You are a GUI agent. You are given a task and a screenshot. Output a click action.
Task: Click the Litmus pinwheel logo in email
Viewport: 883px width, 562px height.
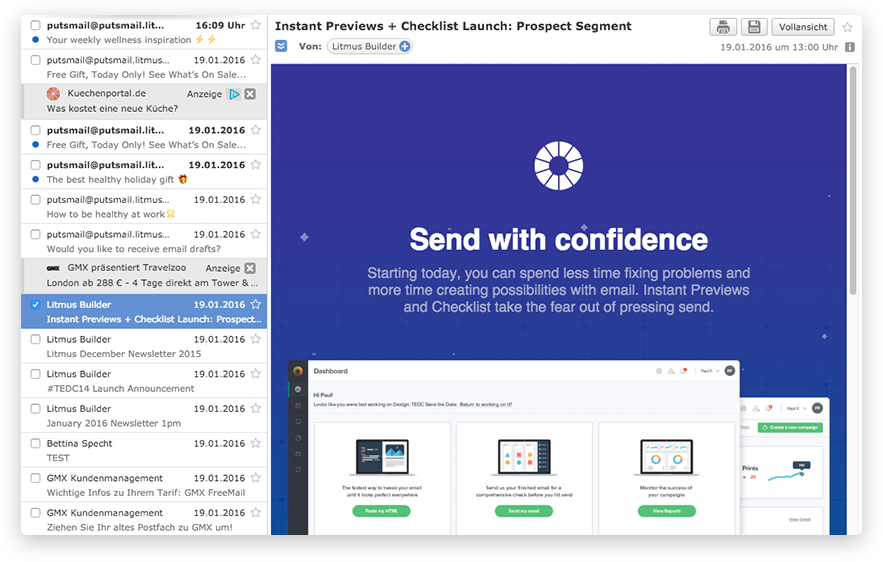click(559, 166)
